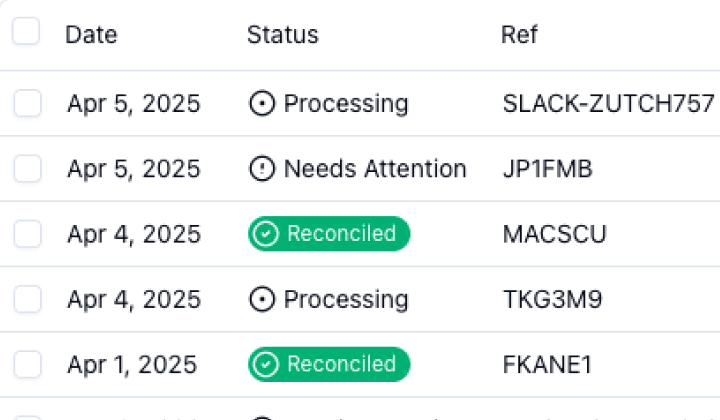Open the SLACK-ZUTCH757 reference

click(x=608, y=104)
